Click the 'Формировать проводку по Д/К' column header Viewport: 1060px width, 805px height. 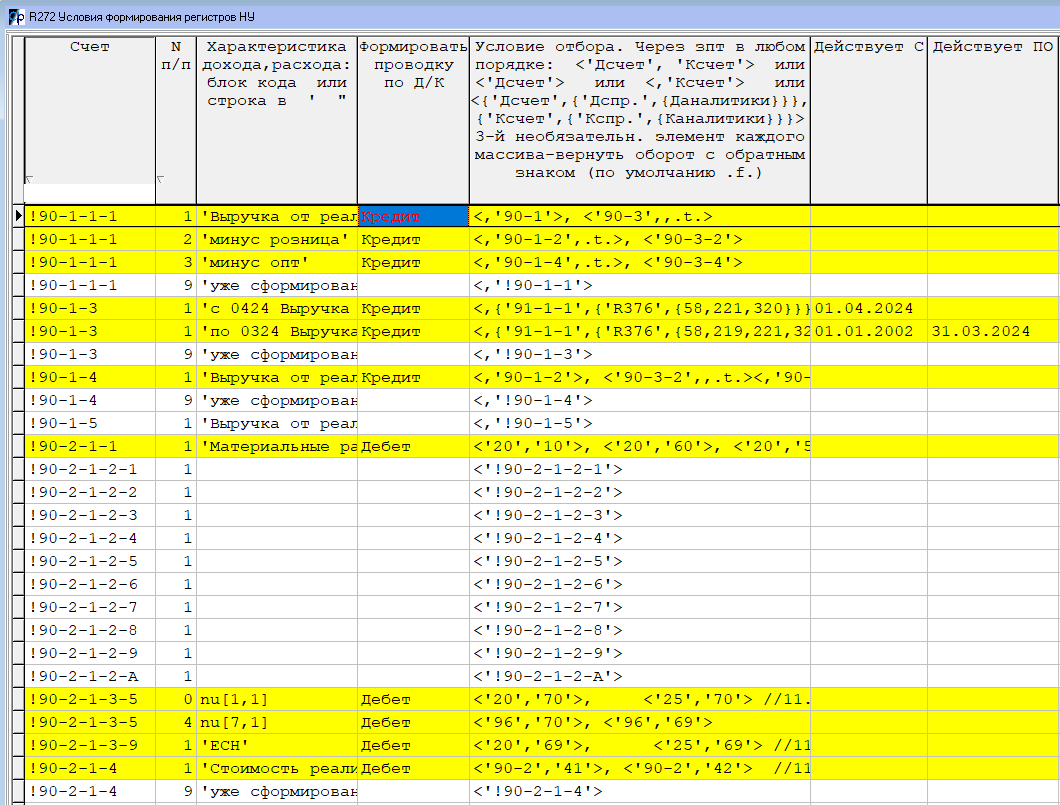[413, 65]
